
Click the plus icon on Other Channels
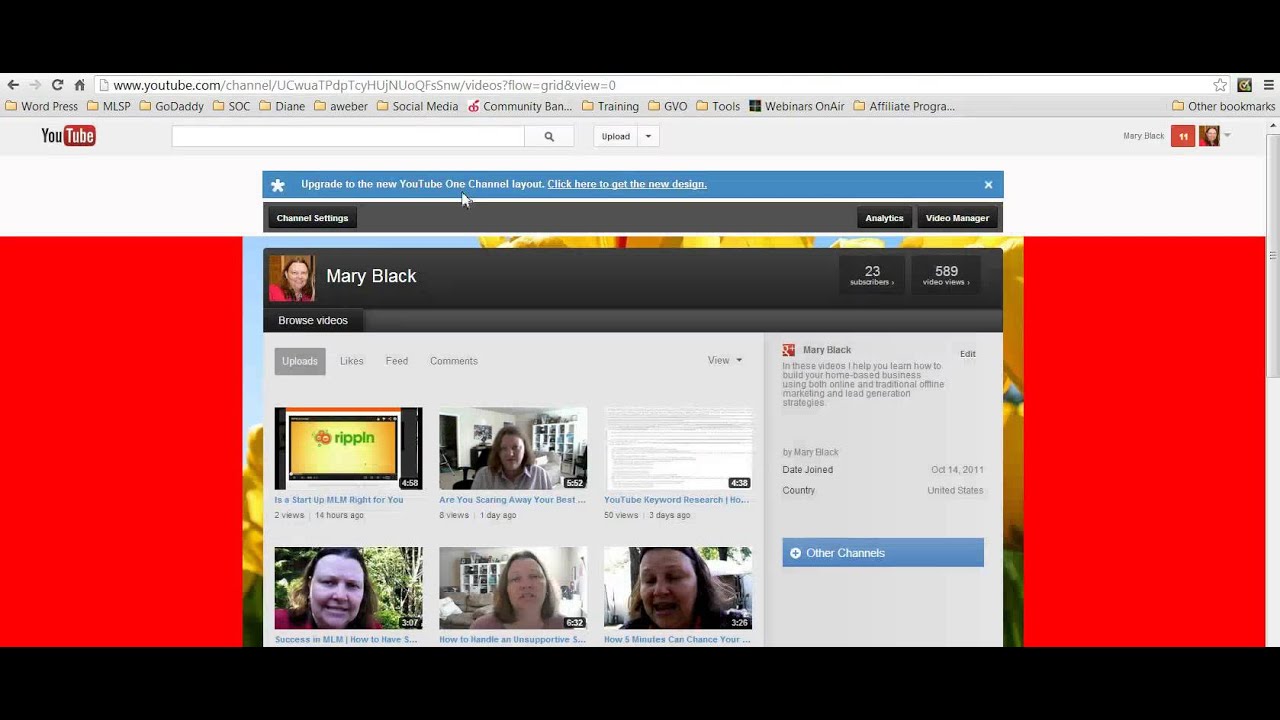[796, 553]
